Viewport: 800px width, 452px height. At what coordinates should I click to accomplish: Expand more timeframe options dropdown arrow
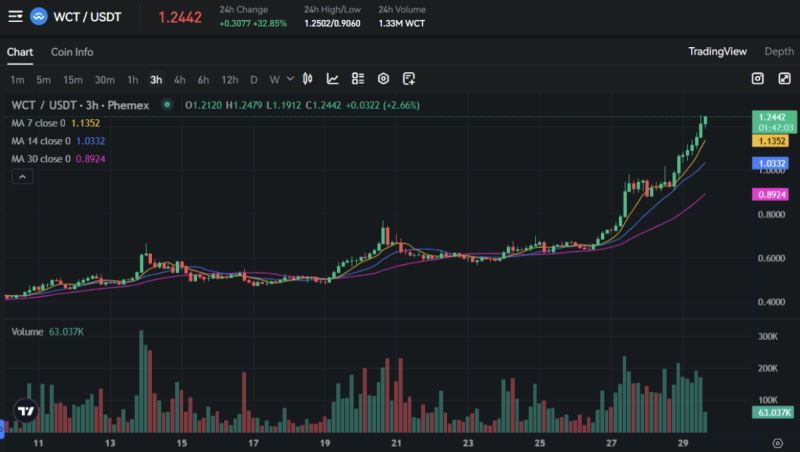[x=290, y=79]
